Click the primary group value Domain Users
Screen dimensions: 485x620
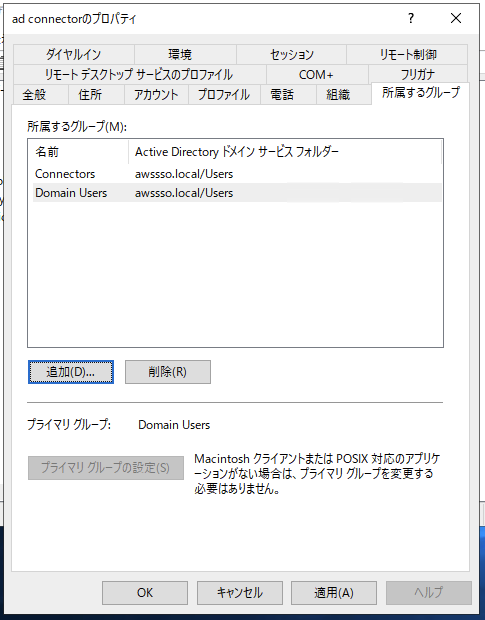point(174,425)
